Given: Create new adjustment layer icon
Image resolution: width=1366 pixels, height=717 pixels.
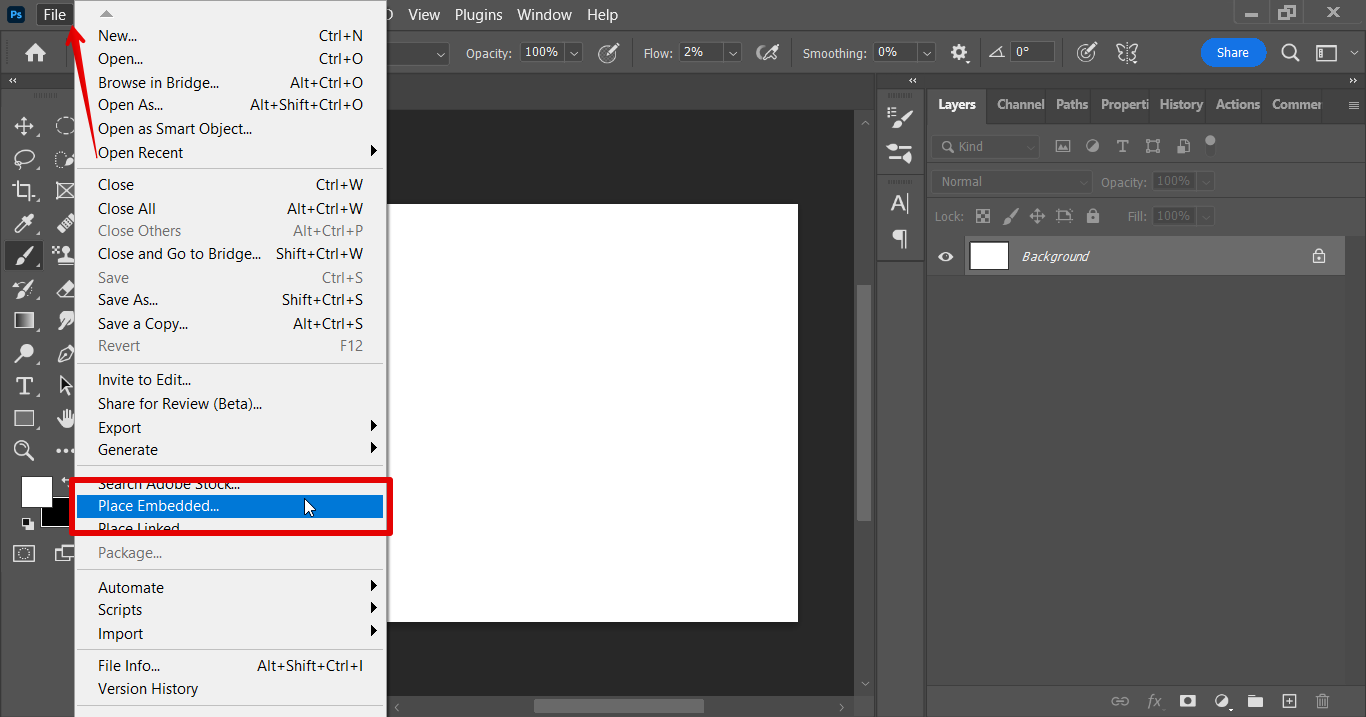Looking at the screenshot, I should tap(1221, 701).
